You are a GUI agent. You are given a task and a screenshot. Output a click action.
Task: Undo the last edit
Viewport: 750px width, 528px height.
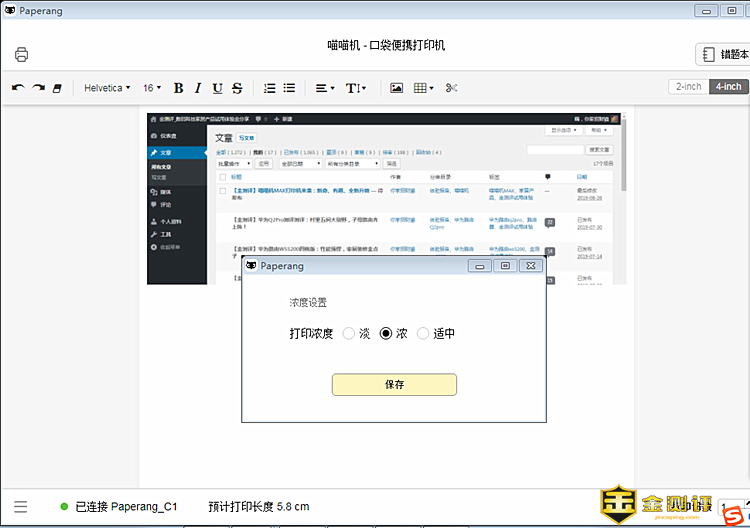[x=18, y=88]
